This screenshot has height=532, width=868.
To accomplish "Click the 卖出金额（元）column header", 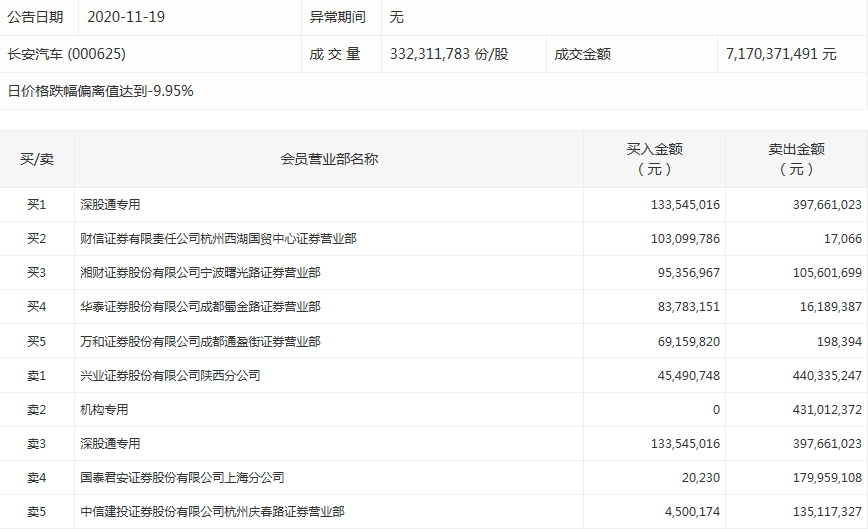I will [x=797, y=159].
